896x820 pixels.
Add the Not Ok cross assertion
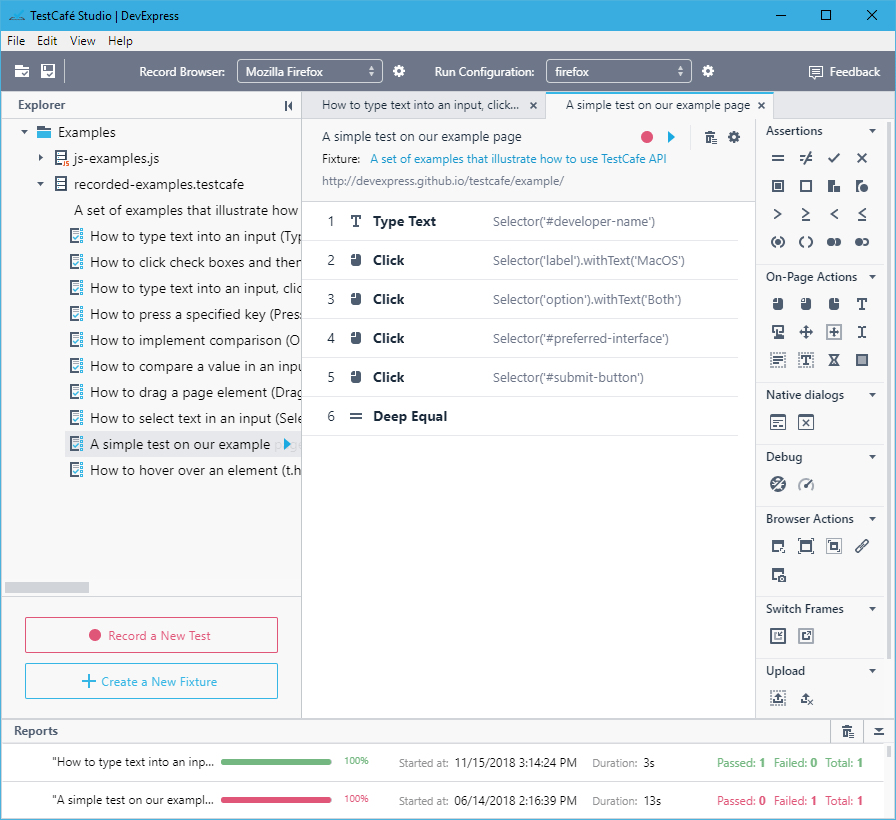pos(862,158)
